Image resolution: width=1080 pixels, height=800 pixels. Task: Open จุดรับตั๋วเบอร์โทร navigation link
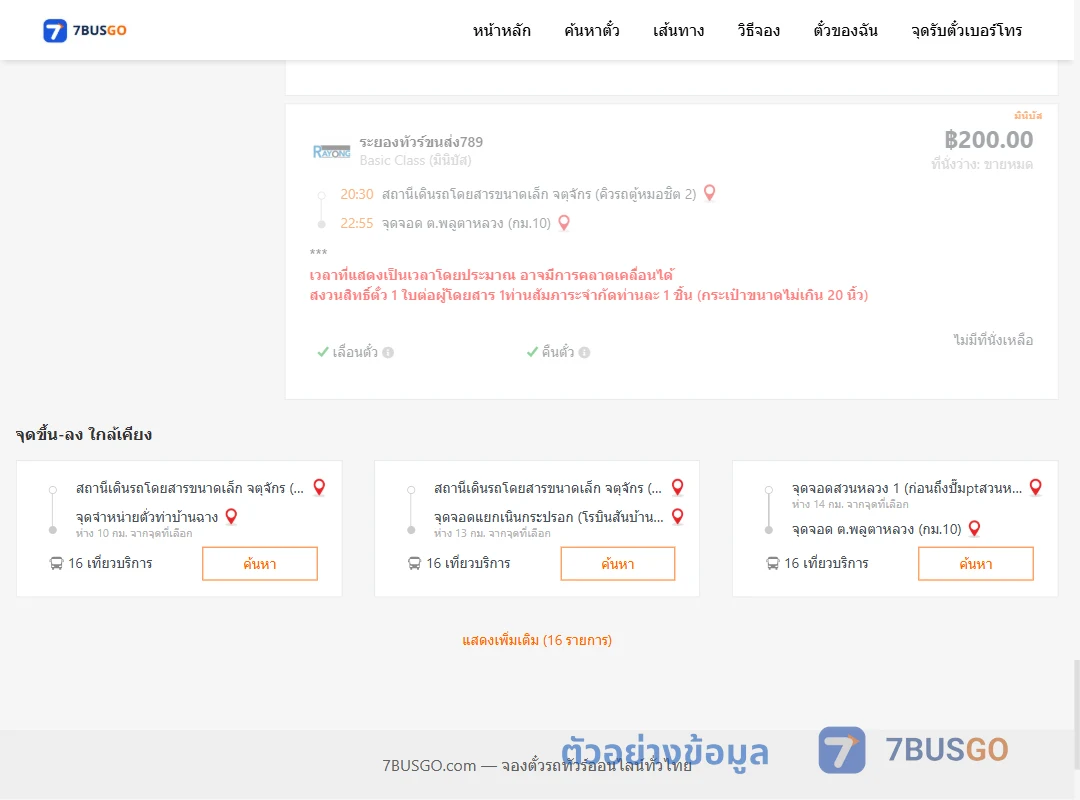point(966,30)
